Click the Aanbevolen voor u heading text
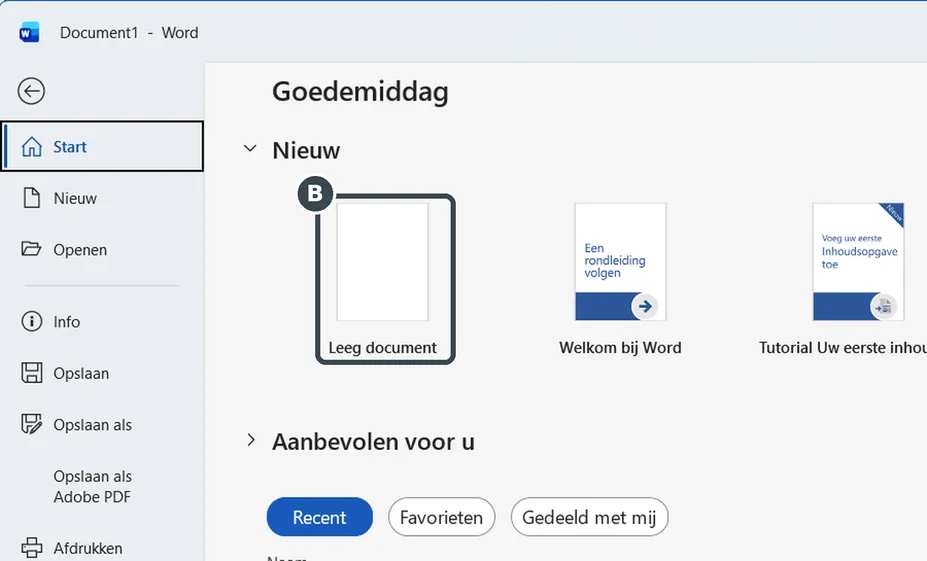Viewport: 927px width, 561px height. point(373,442)
